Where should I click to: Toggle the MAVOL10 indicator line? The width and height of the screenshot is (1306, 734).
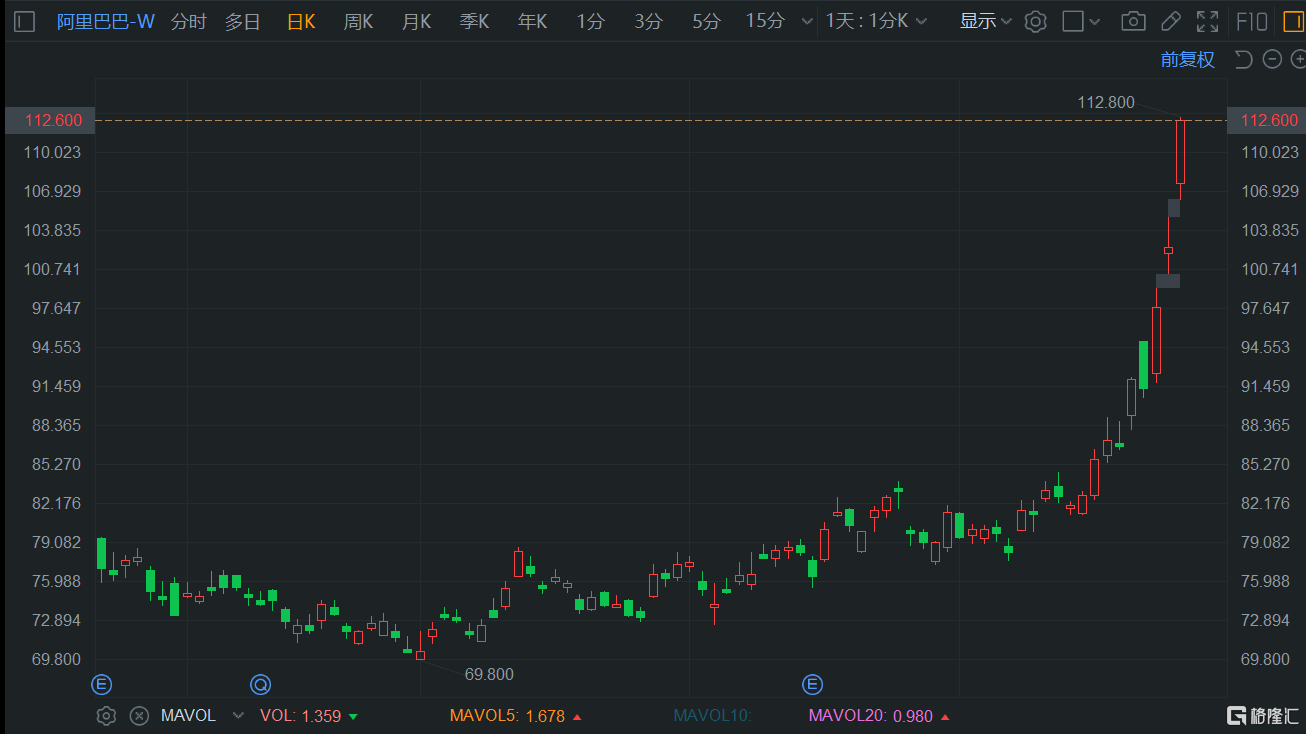[712, 715]
